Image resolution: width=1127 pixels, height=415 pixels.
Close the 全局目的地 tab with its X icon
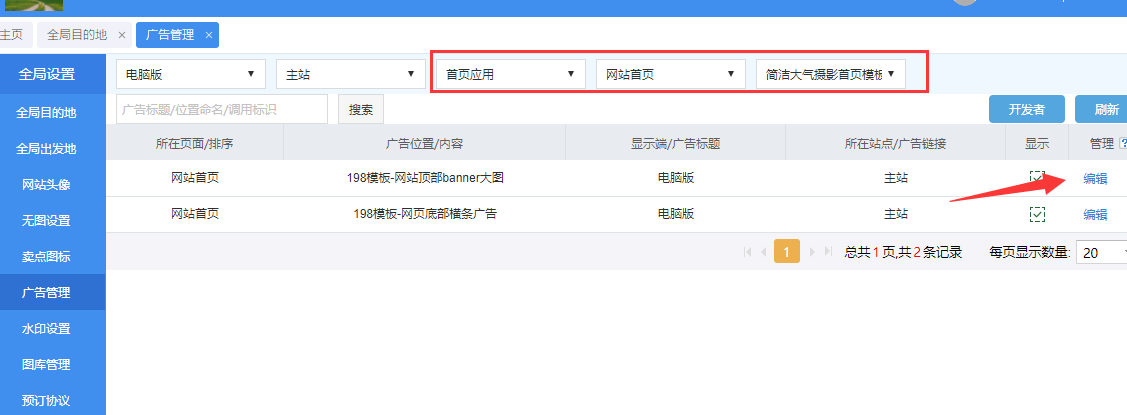tap(121, 35)
